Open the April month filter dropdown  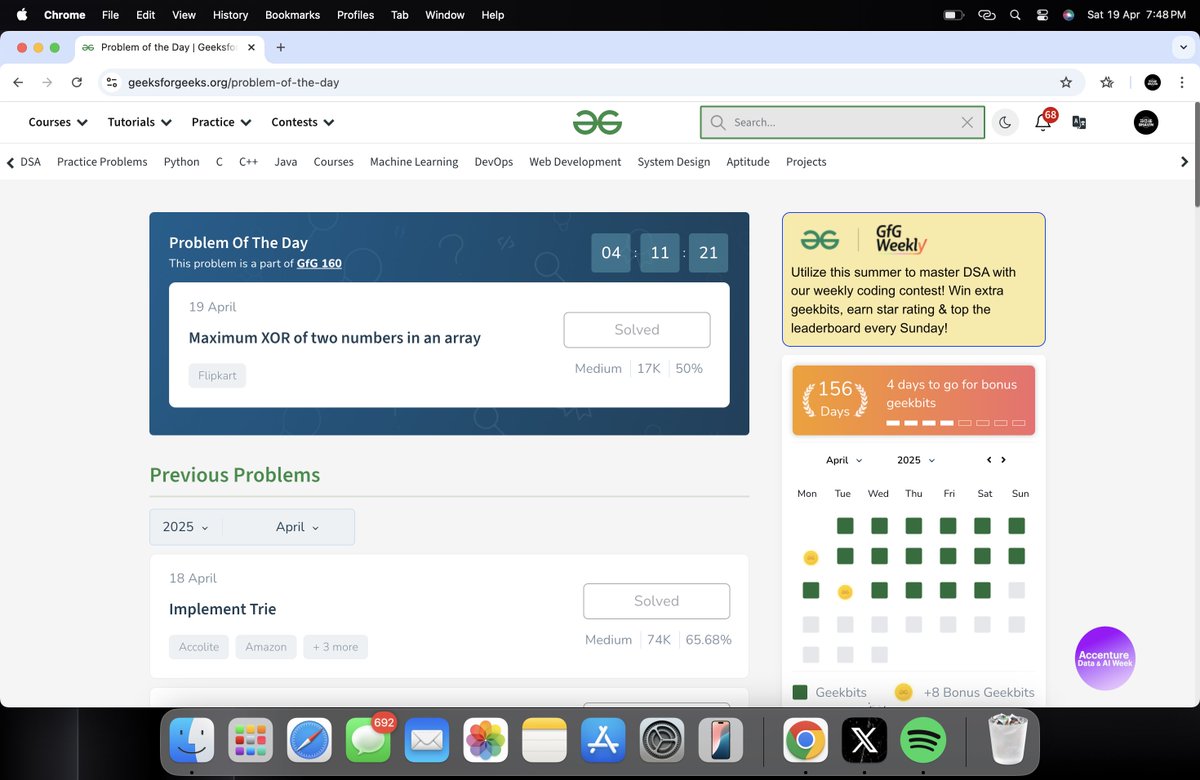(297, 527)
